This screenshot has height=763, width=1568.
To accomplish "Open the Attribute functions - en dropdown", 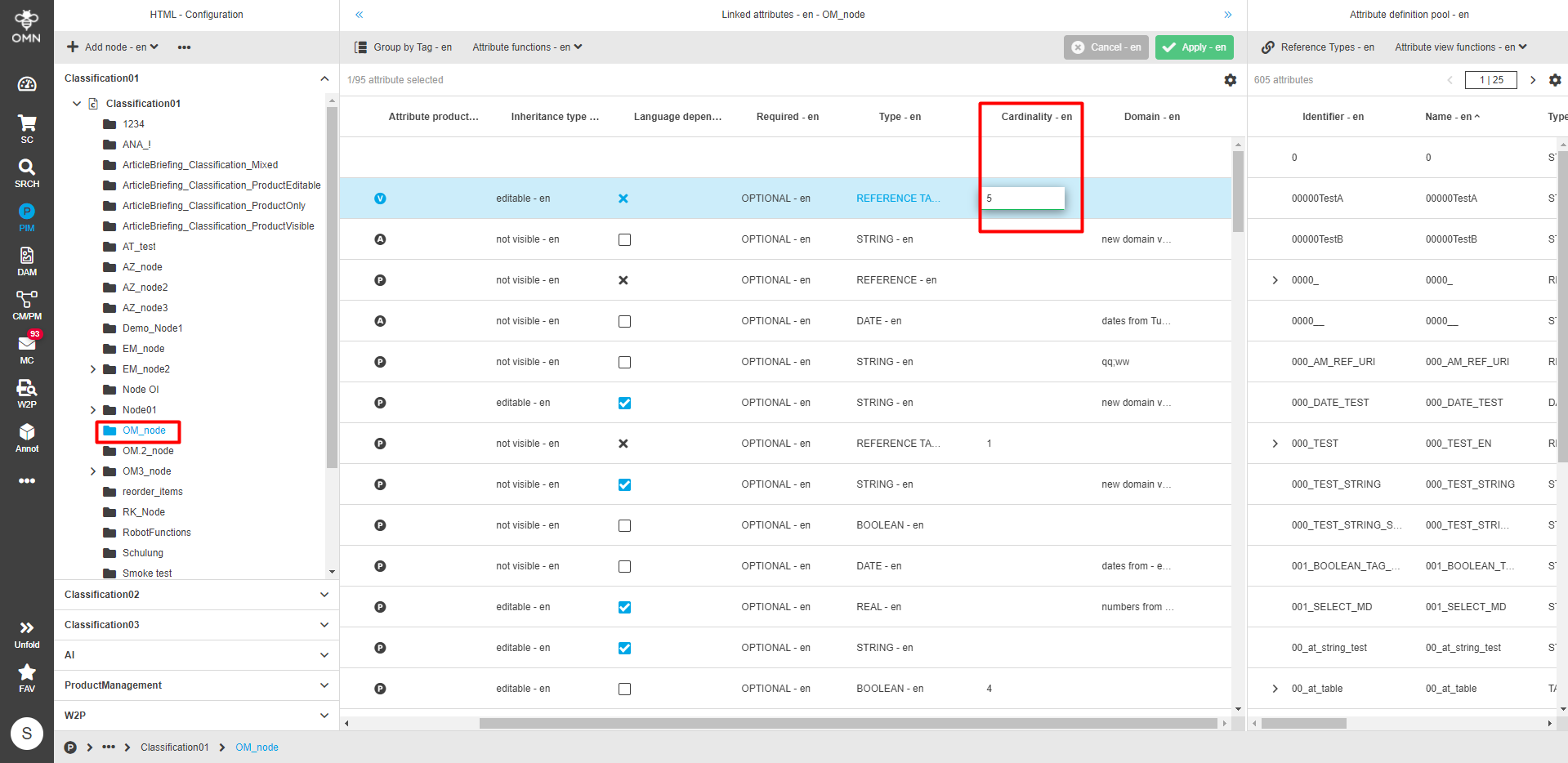I will point(526,47).
